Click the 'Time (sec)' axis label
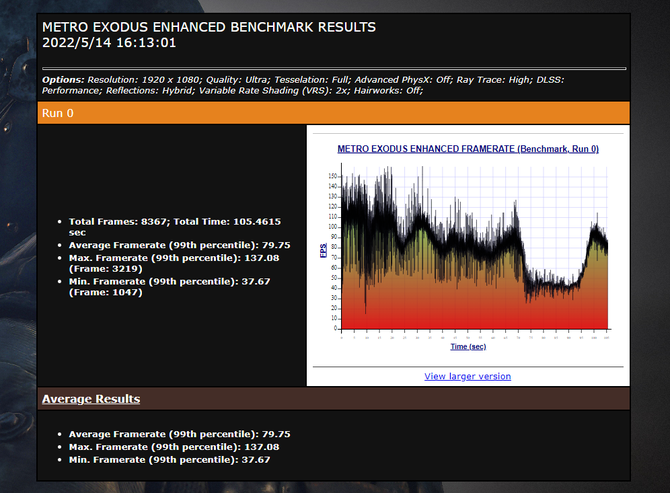 467,346
